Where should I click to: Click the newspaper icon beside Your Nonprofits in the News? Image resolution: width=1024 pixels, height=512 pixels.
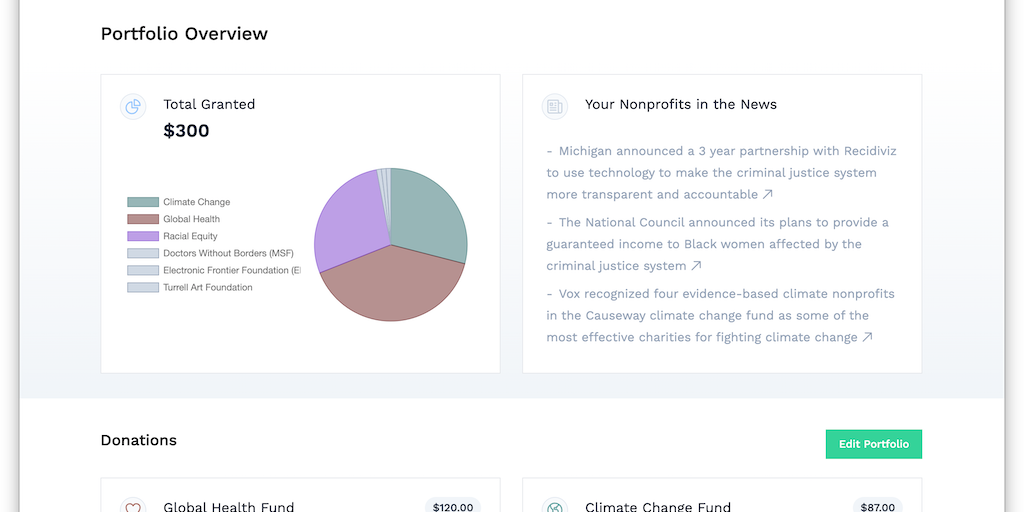coord(554,107)
